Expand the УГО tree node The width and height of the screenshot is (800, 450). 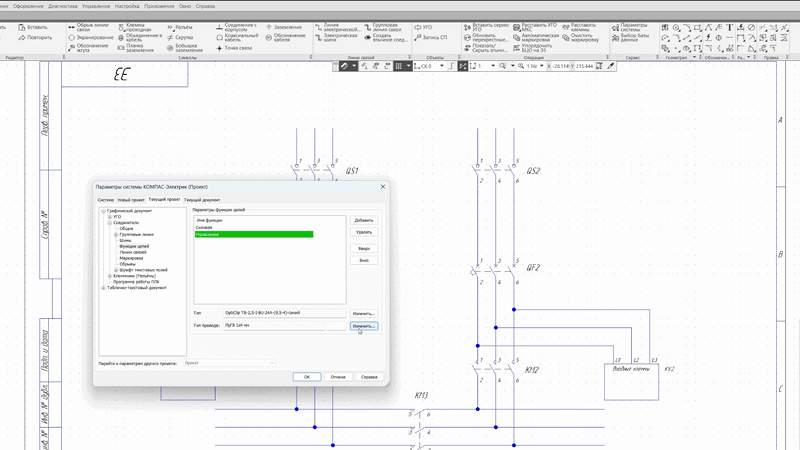[x=110, y=217]
